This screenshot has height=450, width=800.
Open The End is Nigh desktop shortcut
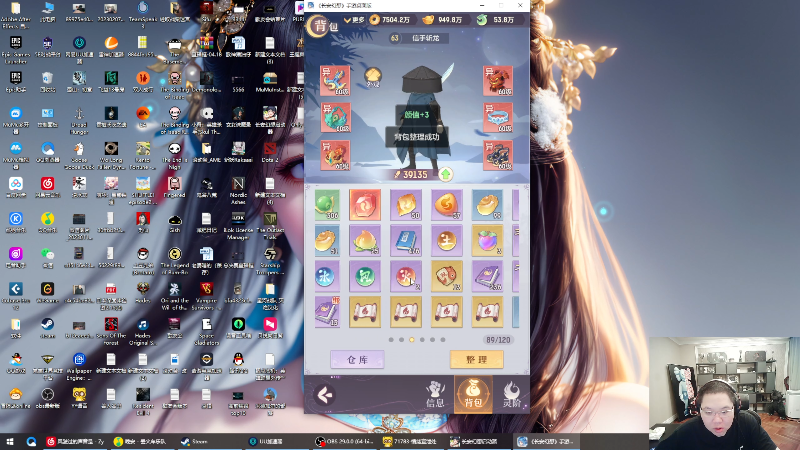[174, 156]
